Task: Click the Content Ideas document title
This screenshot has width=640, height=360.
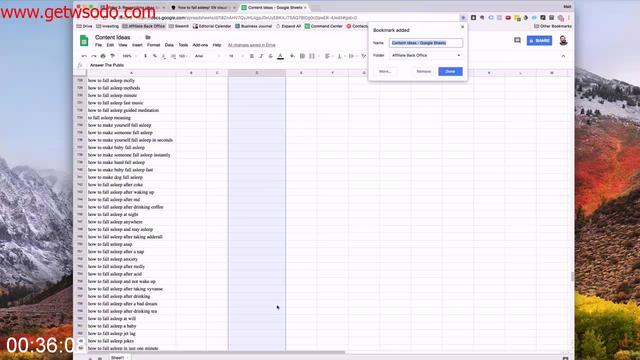Action: pyautogui.click(x=112, y=37)
